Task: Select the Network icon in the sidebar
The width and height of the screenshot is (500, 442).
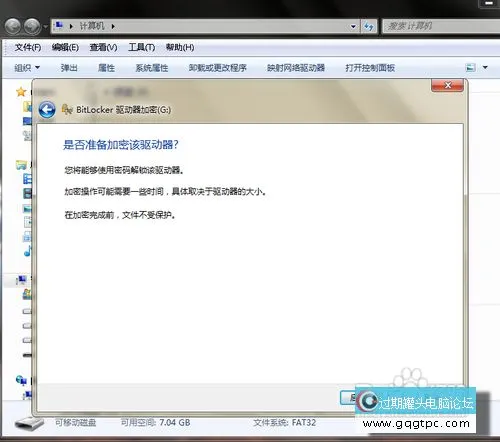Action: tap(21, 380)
